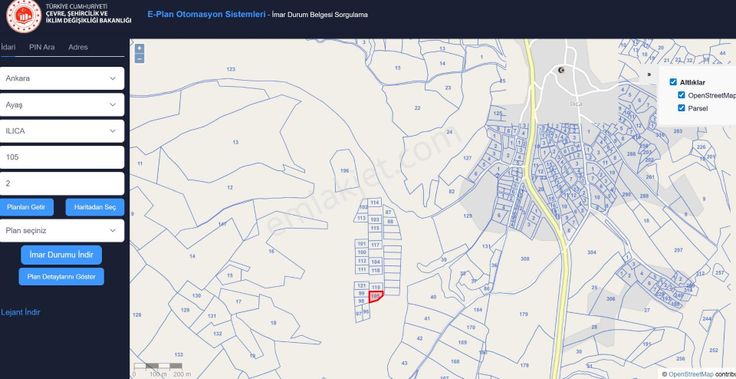Open the Lejant İndir link
The image size is (736, 379).
coord(20,312)
